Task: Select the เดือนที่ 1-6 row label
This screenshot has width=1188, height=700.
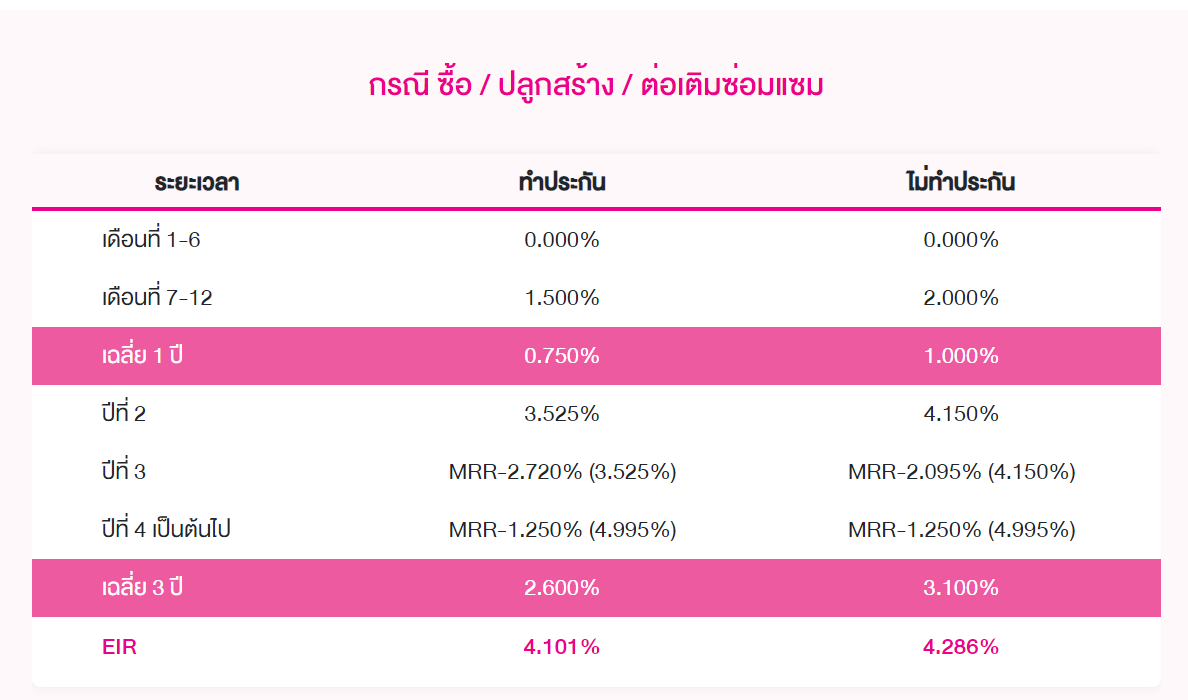Action: coord(158,240)
